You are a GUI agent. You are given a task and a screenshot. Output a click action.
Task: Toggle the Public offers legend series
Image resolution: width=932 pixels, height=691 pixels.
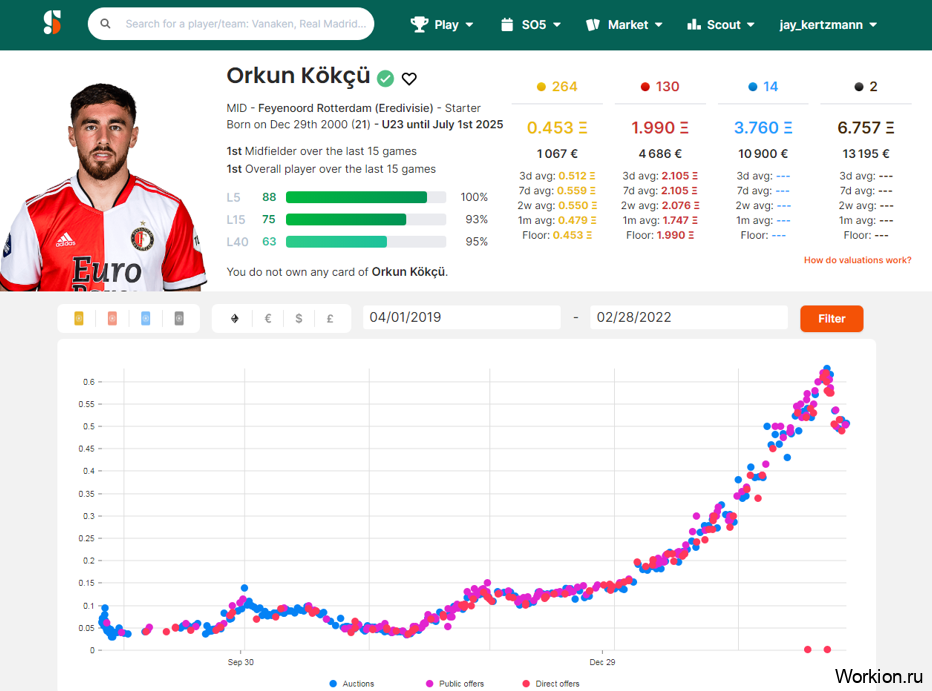click(x=455, y=684)
